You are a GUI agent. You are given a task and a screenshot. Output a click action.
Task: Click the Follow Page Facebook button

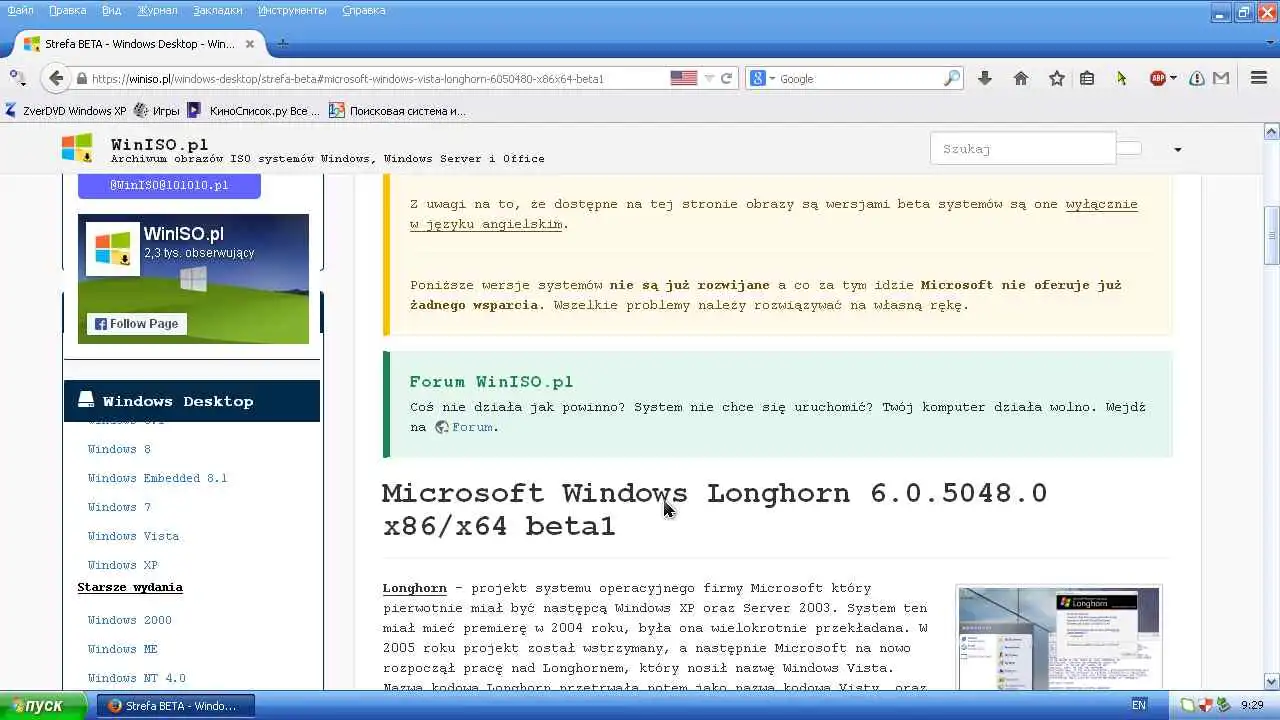pyautogui.click(x=137, y=324)
